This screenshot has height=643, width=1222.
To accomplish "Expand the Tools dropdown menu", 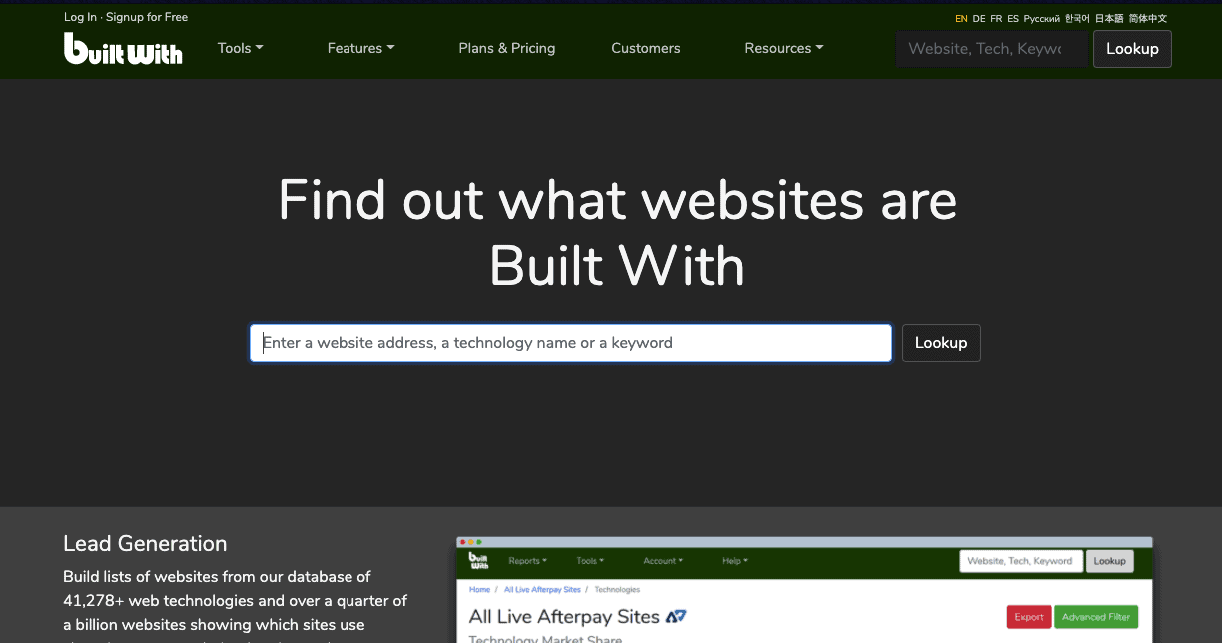I will (240, 48).
